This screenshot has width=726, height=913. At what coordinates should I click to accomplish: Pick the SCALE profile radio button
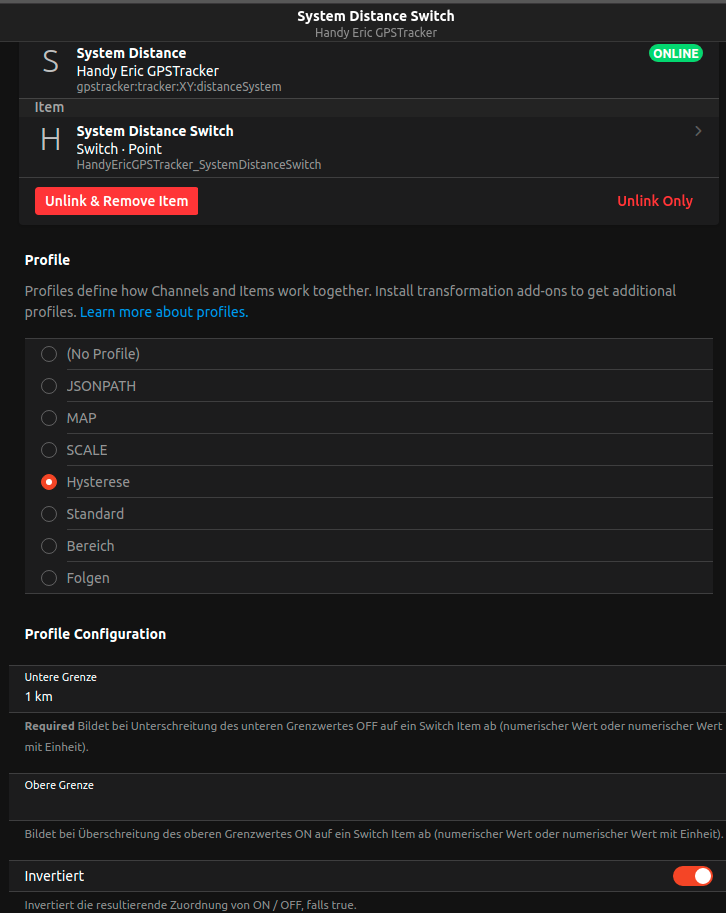(x=49, y=450)
